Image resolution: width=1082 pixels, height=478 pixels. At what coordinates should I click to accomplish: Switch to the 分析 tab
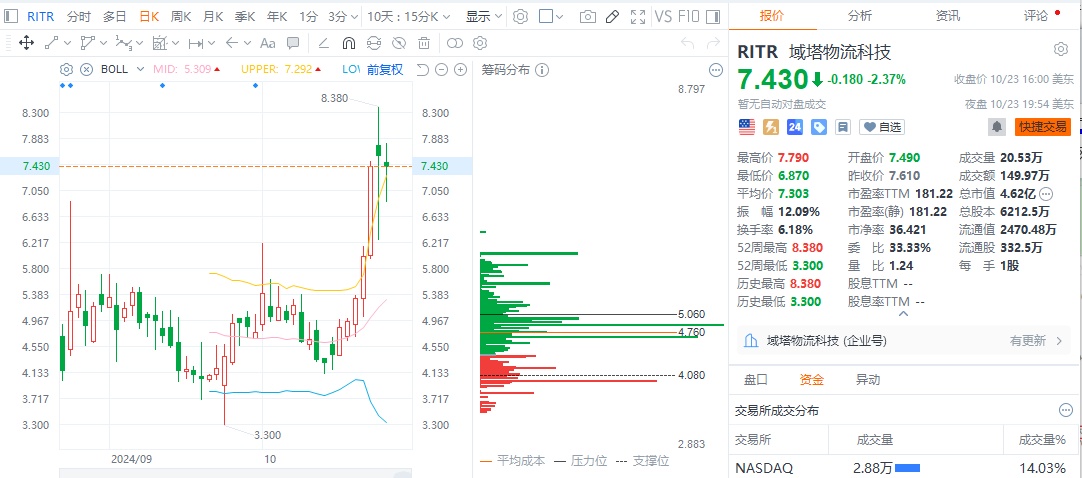coord(859,15)
